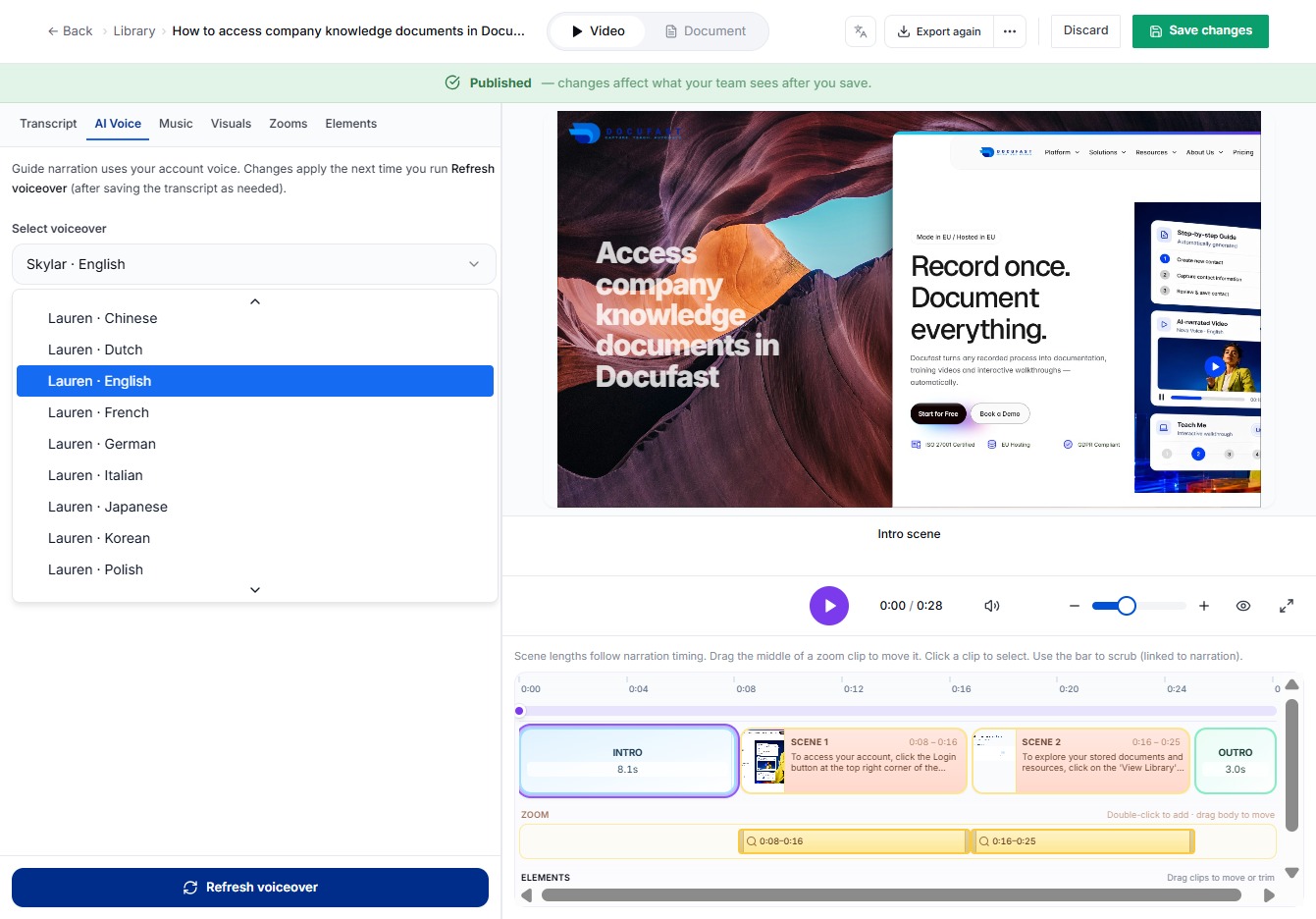This screenshot has width=1316, height=919.
Task: Click Export again button
Action: tap(939, 31)
